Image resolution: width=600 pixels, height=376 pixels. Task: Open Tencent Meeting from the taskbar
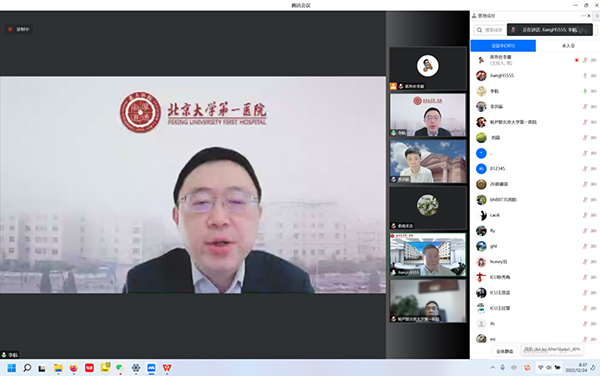(x=151, y=368)
